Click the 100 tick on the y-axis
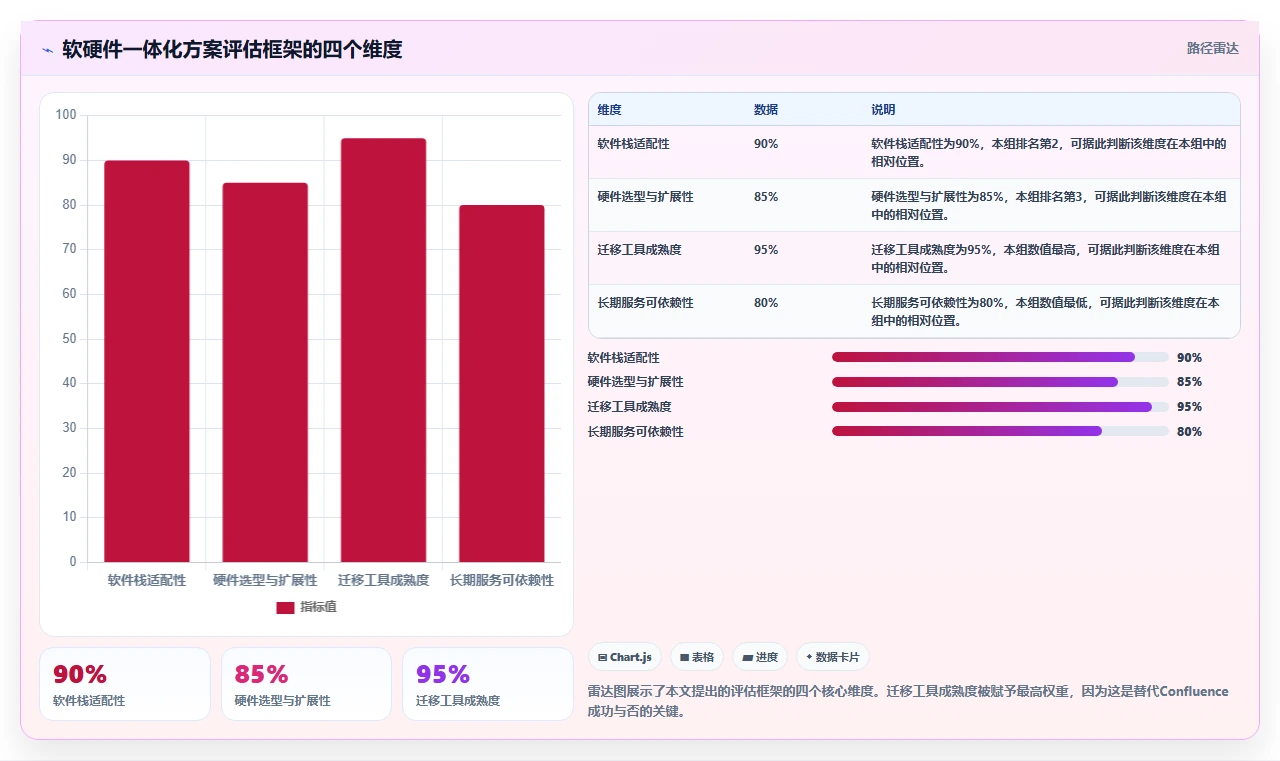 (x=66, y=115)
